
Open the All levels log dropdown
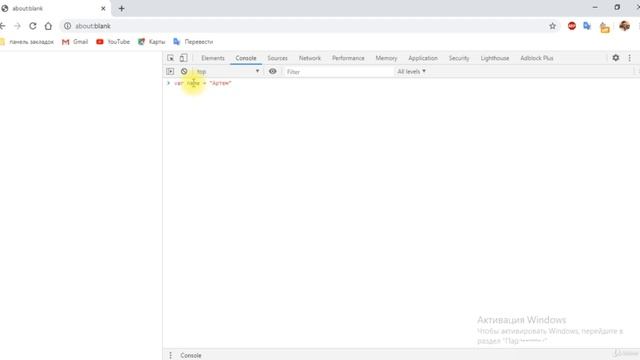(411, 71)
